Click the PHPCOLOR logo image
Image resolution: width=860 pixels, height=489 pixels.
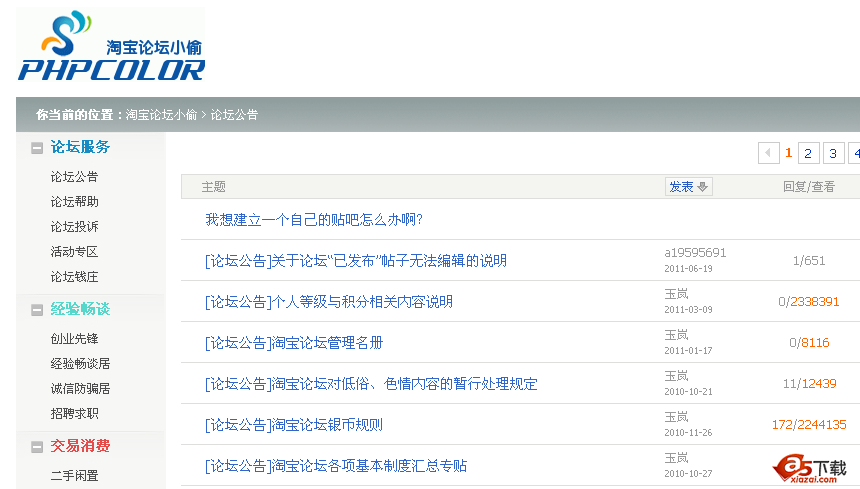pos(111,46)
